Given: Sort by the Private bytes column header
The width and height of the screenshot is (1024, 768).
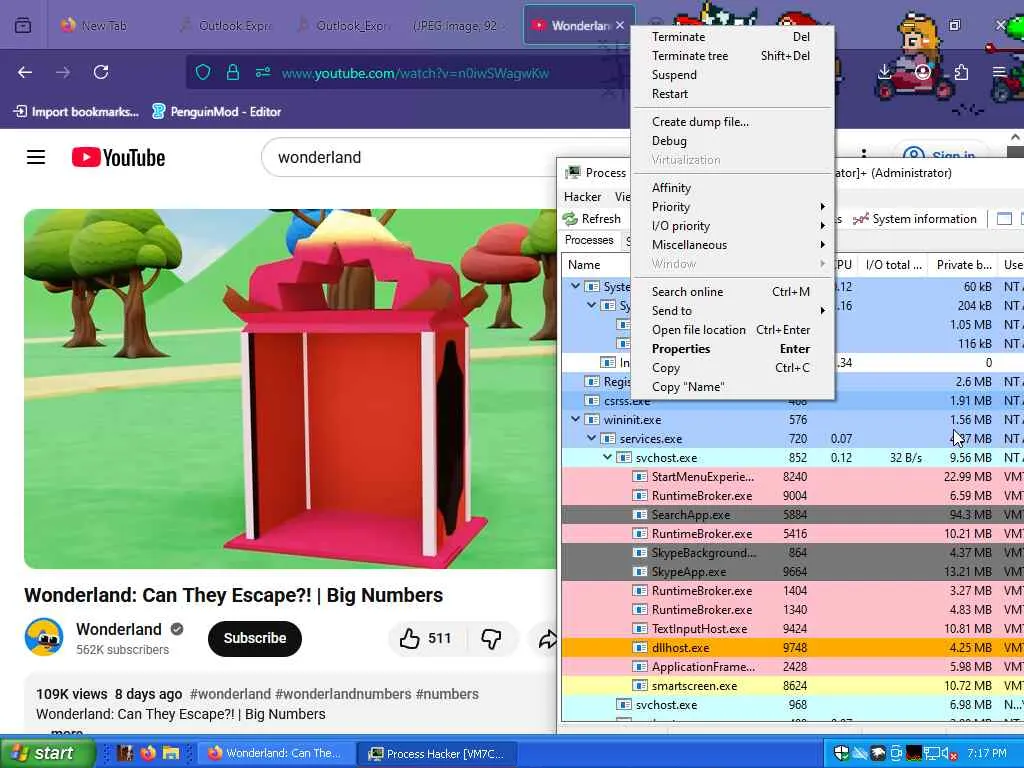Looking at the screenshot, I should click(x=964, y=264).
